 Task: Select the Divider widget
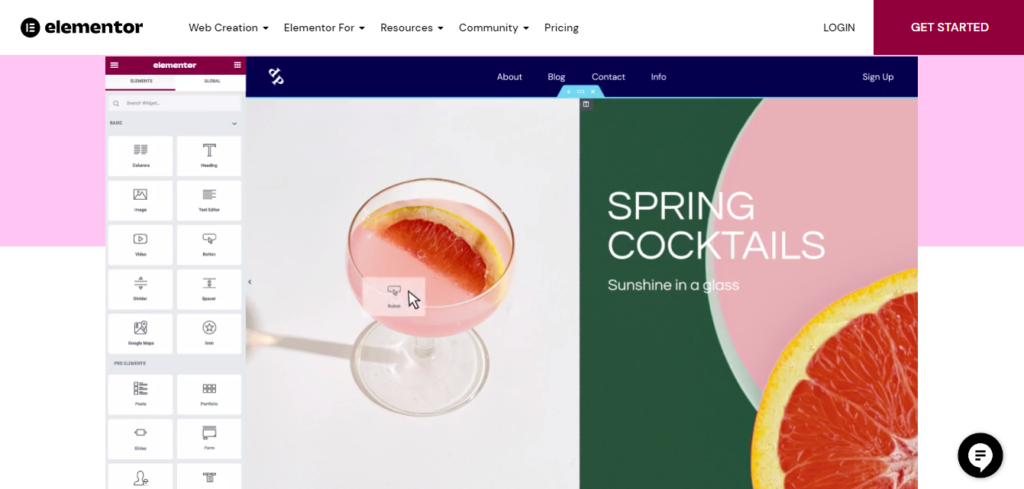coord(140,289)
